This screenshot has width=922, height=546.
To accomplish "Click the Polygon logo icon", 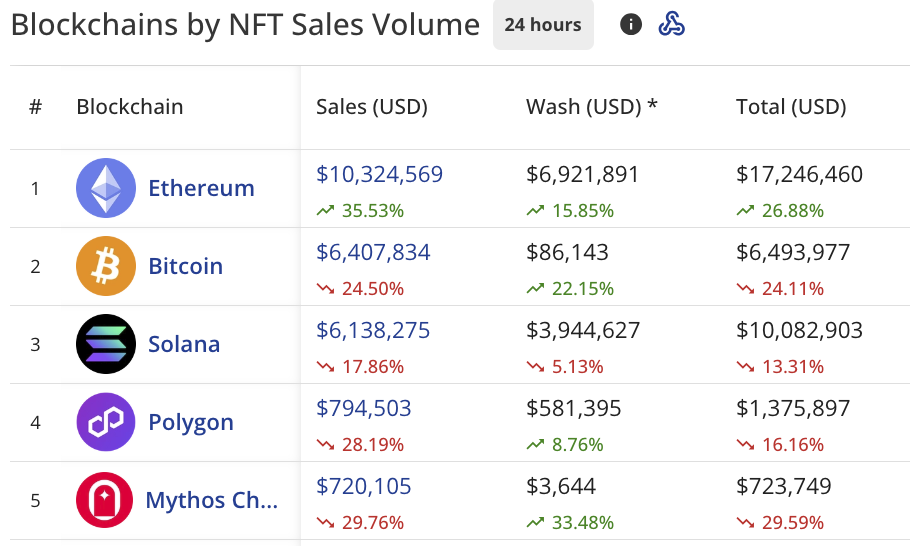I will [106, 422].
